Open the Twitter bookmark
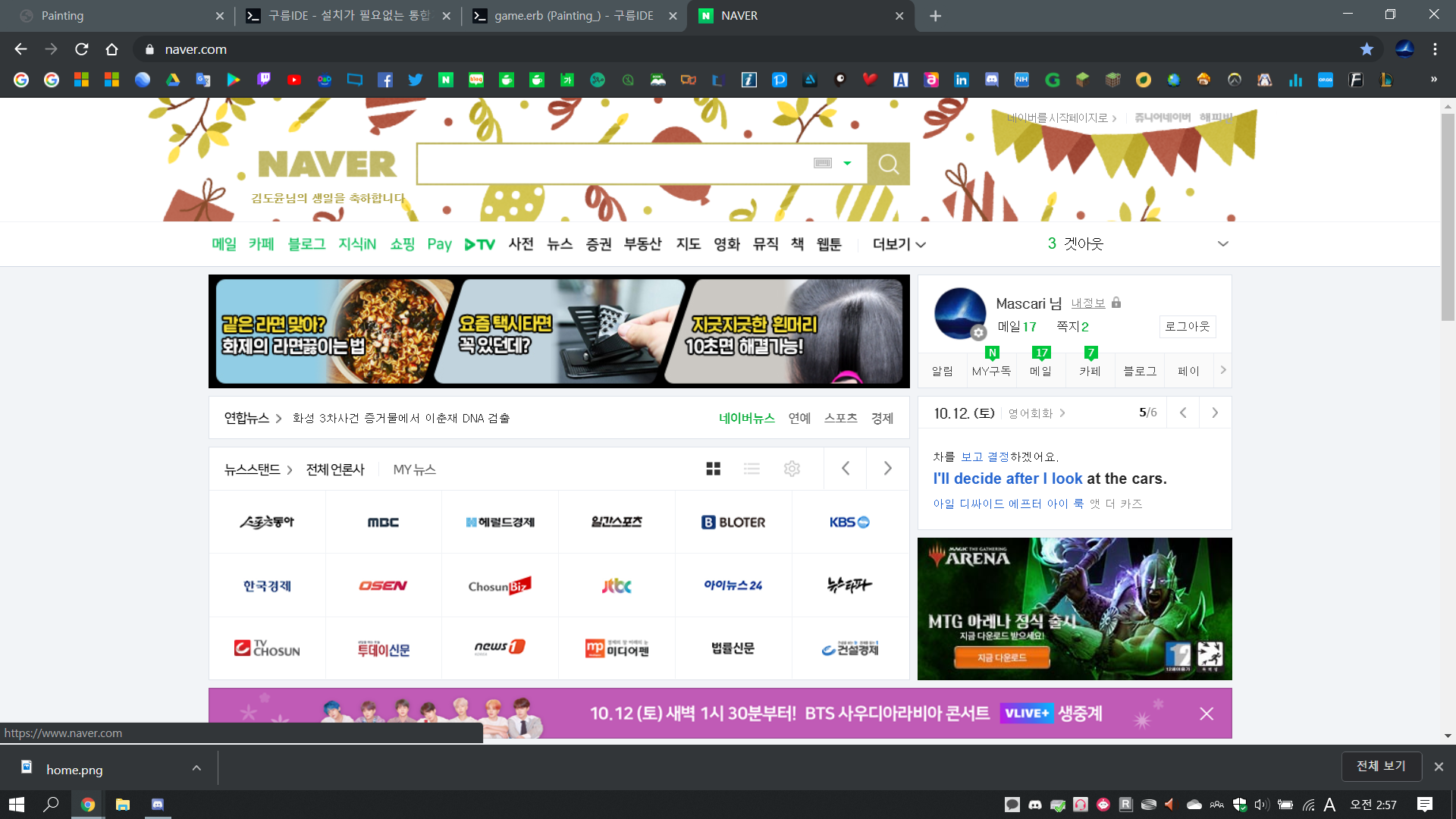 [x=416, y=80]
